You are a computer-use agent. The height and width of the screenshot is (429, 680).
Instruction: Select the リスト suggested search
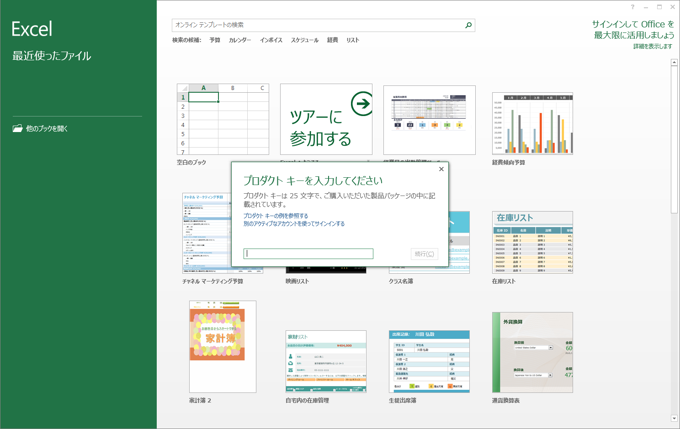tap(353, 40)
